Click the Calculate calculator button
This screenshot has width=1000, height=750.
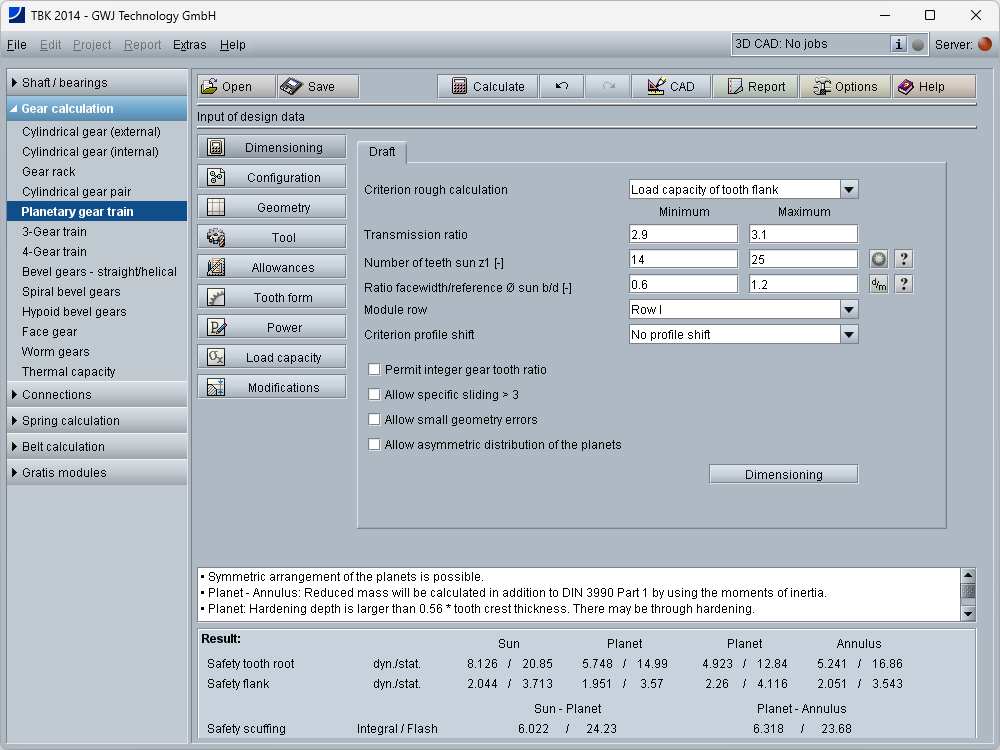488,87
